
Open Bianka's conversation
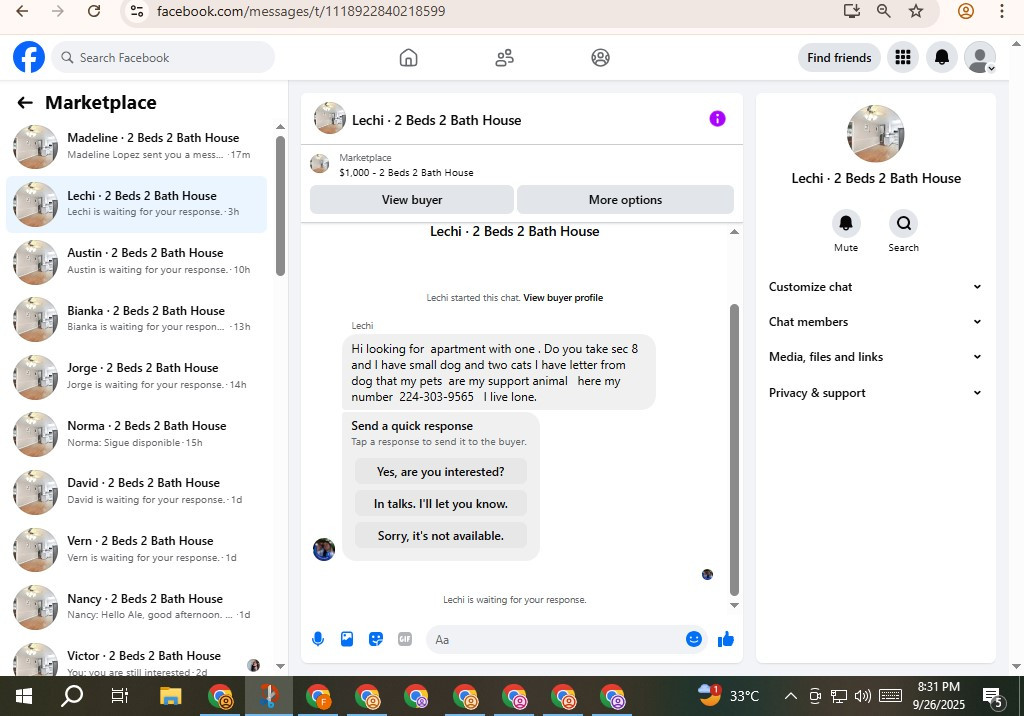coord(136,319)
